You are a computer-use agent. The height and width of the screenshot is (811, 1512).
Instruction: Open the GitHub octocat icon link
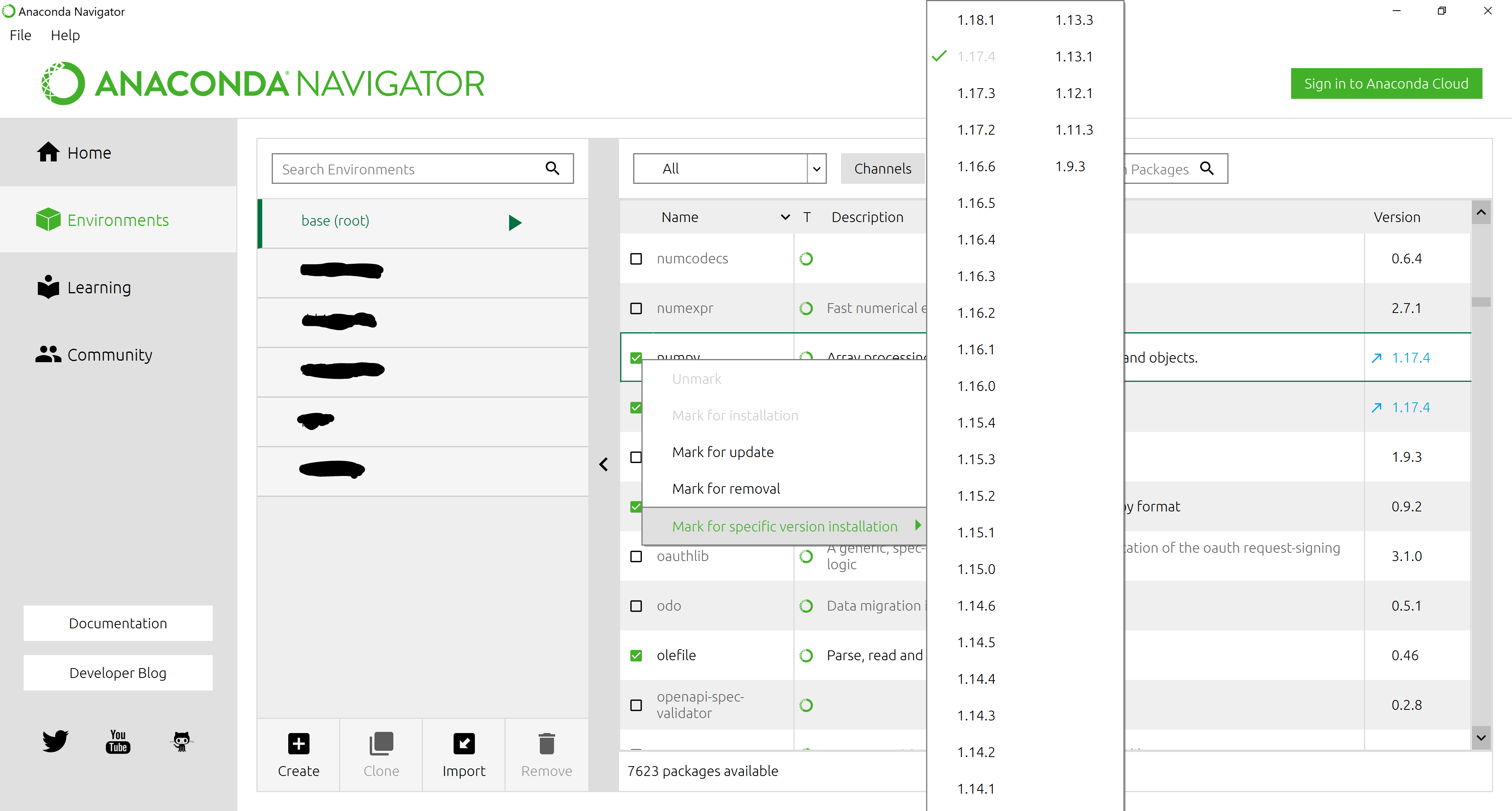pyautogui.click(x=182, y=741)
